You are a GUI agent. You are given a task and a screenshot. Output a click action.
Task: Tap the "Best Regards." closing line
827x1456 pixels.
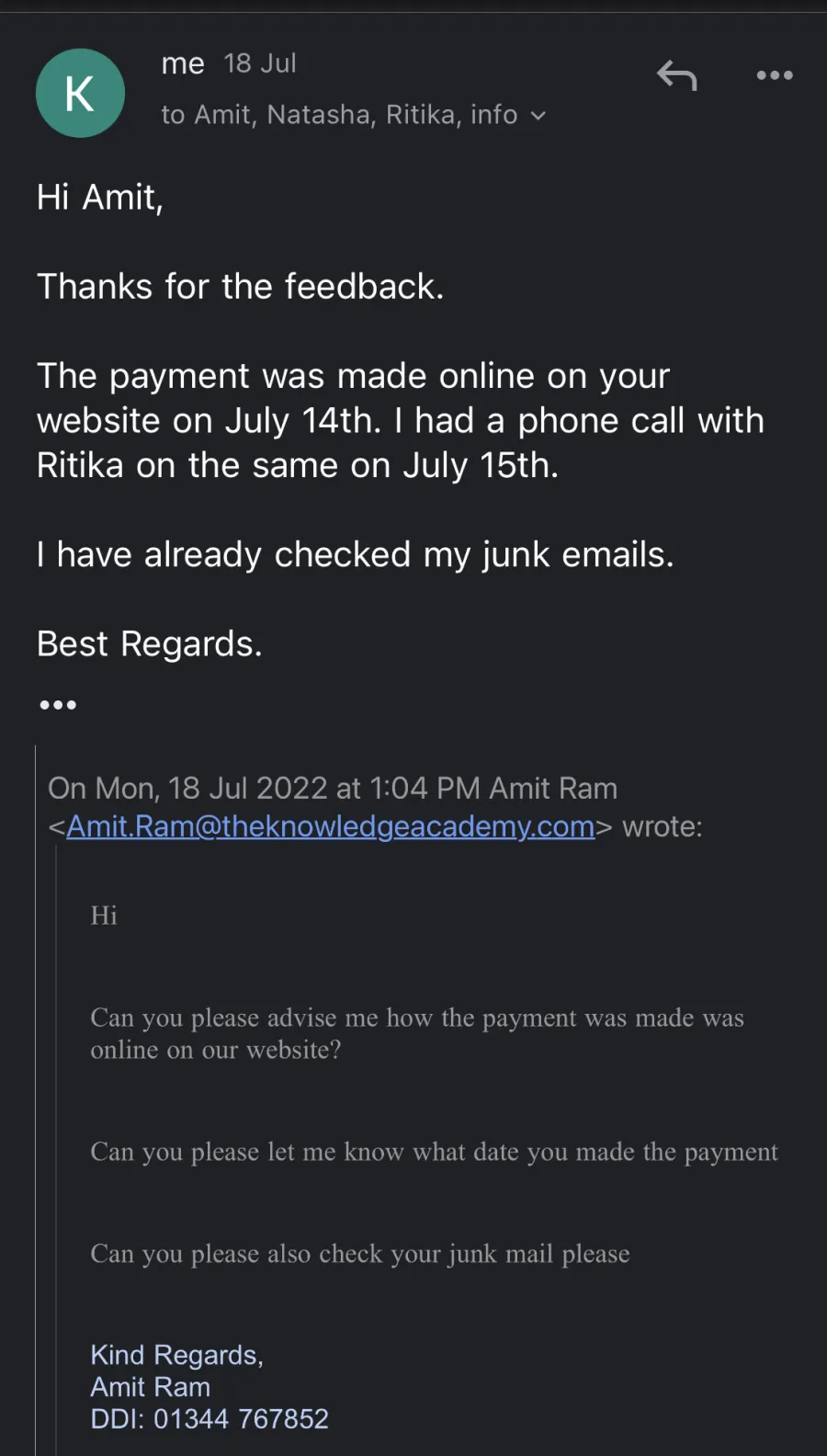click(149, 644)
